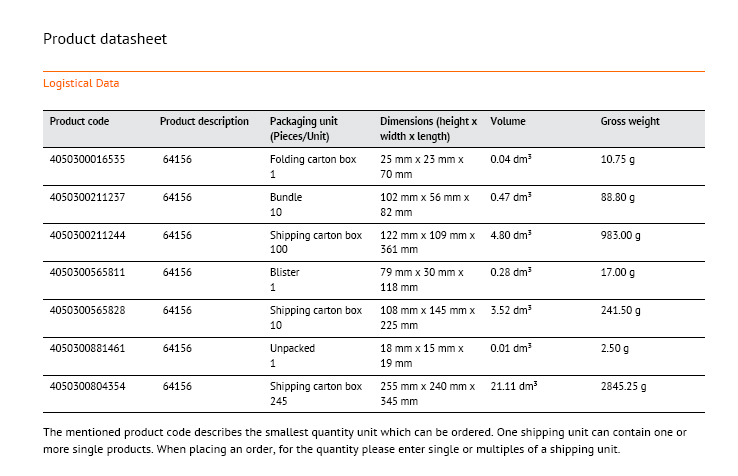738x476 pixels.
Task: Select product code 4050300211244
Action: click(88, 235)
